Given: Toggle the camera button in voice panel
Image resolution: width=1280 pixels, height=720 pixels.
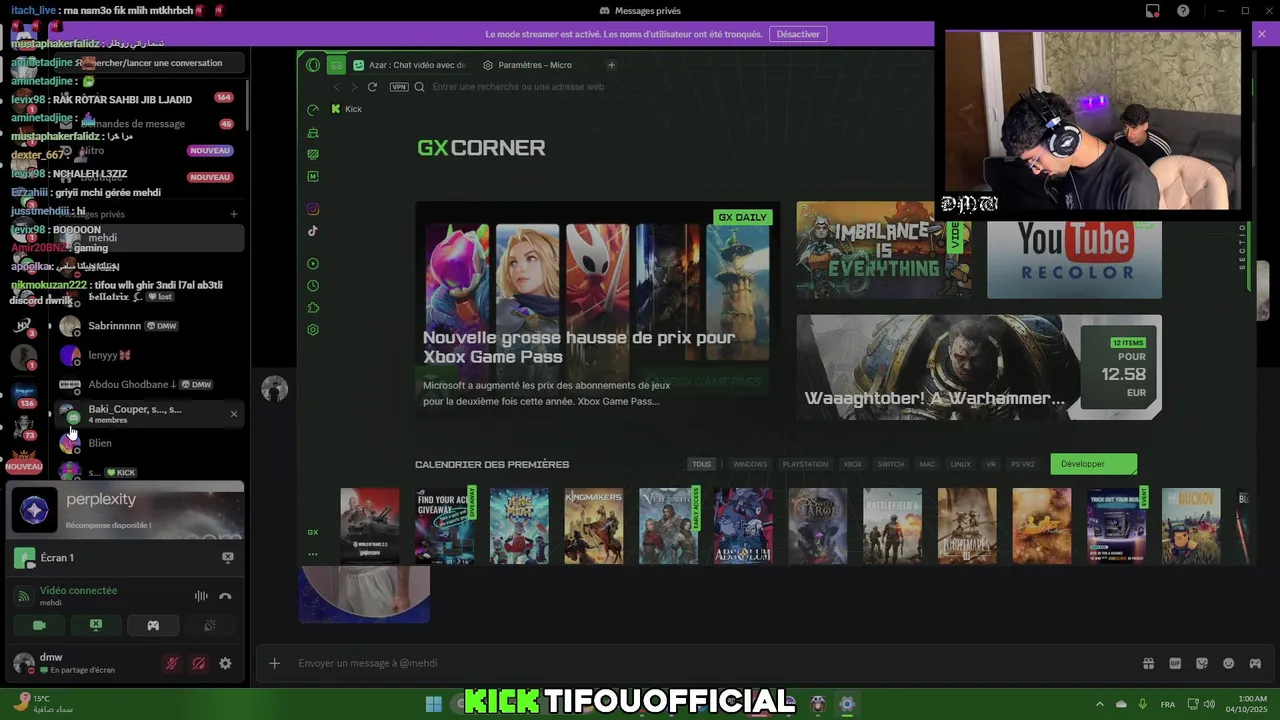Looking at the screenshot, I should [x=39, y=625].
